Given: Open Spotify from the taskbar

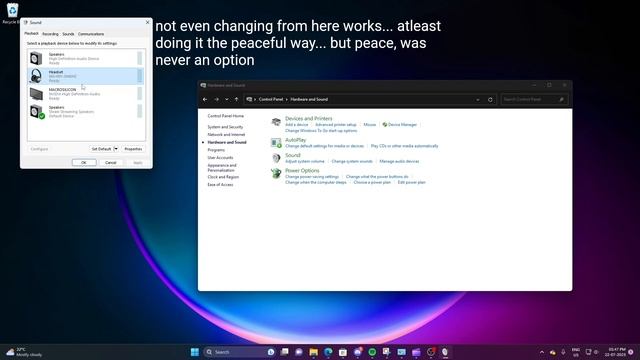Looking at the screenshot, I should click(372, 352).
